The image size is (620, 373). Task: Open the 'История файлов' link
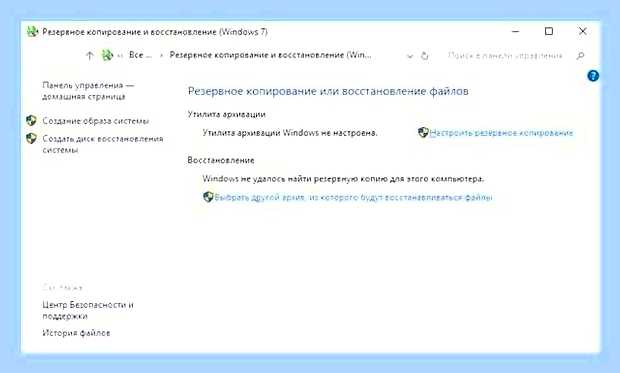pos(76,333)
